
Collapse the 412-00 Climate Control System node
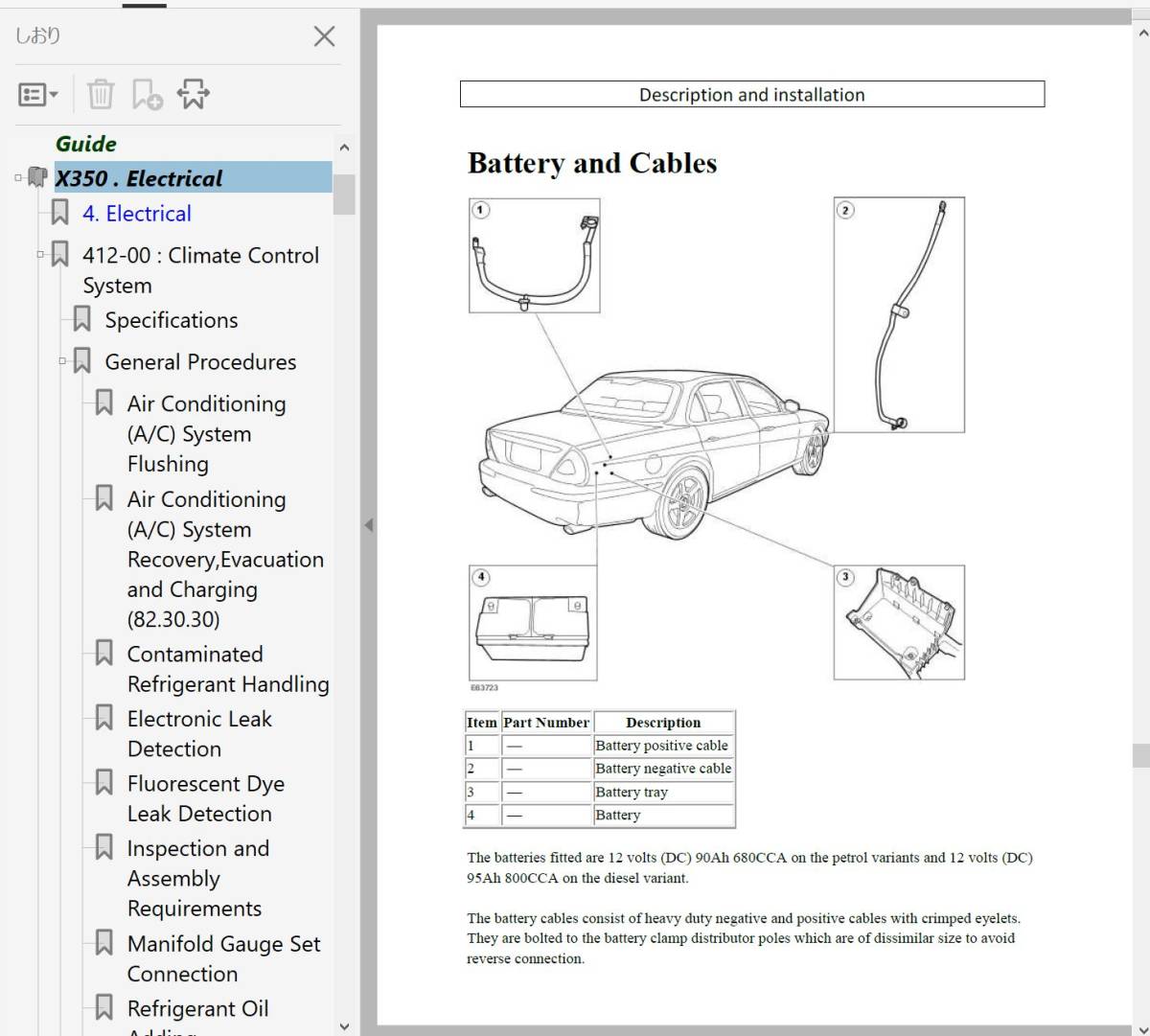[x=40, y=255]
